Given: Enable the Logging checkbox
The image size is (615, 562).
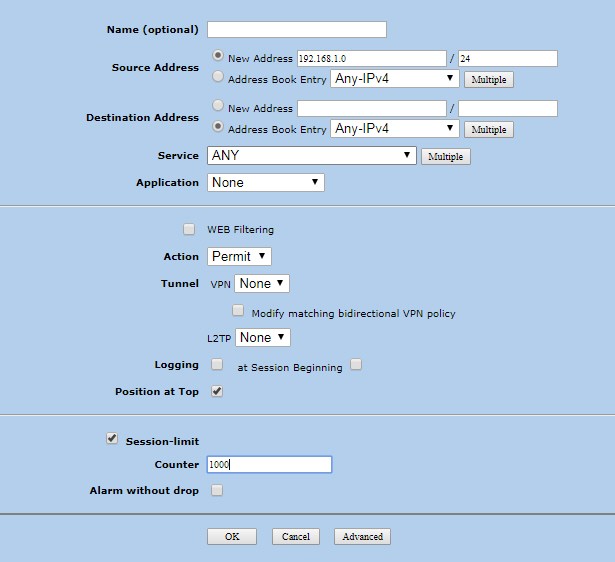Looking at the screenshot, I should tap(217, 364).
